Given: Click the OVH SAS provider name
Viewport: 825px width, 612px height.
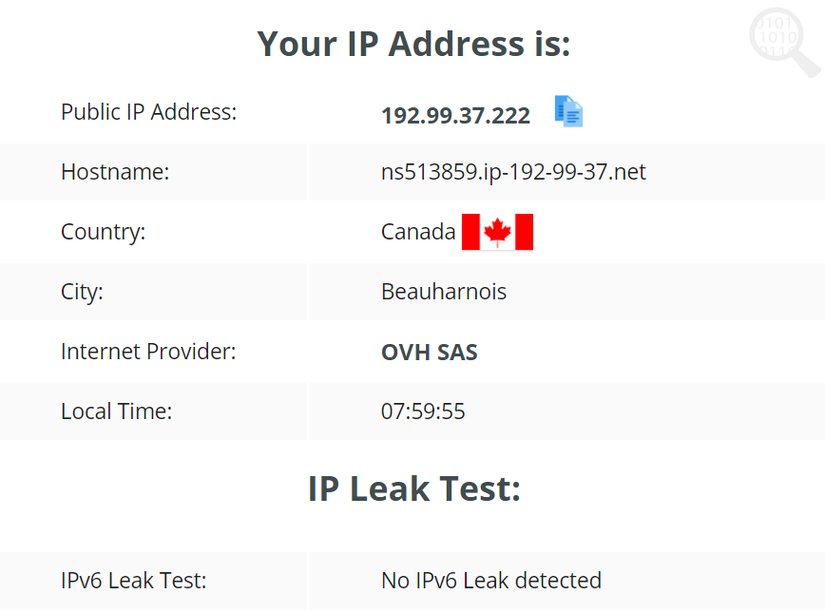Looking at the screenshot, I should (429, 352).
